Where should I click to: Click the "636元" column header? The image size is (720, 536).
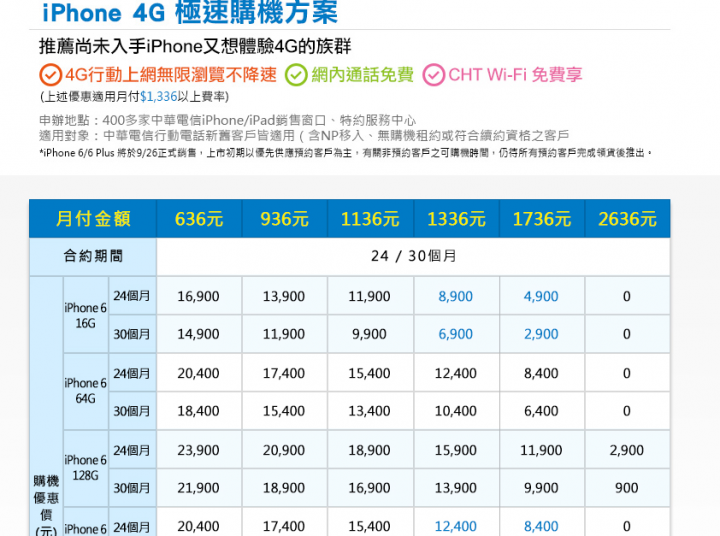click(199, 219)
